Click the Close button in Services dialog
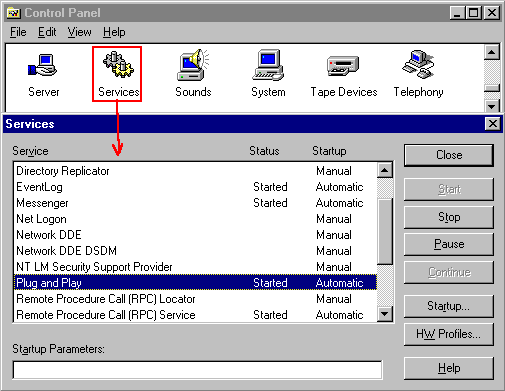Image resolution: width=505 pixels, height=391 pixels. click(449, 155)
